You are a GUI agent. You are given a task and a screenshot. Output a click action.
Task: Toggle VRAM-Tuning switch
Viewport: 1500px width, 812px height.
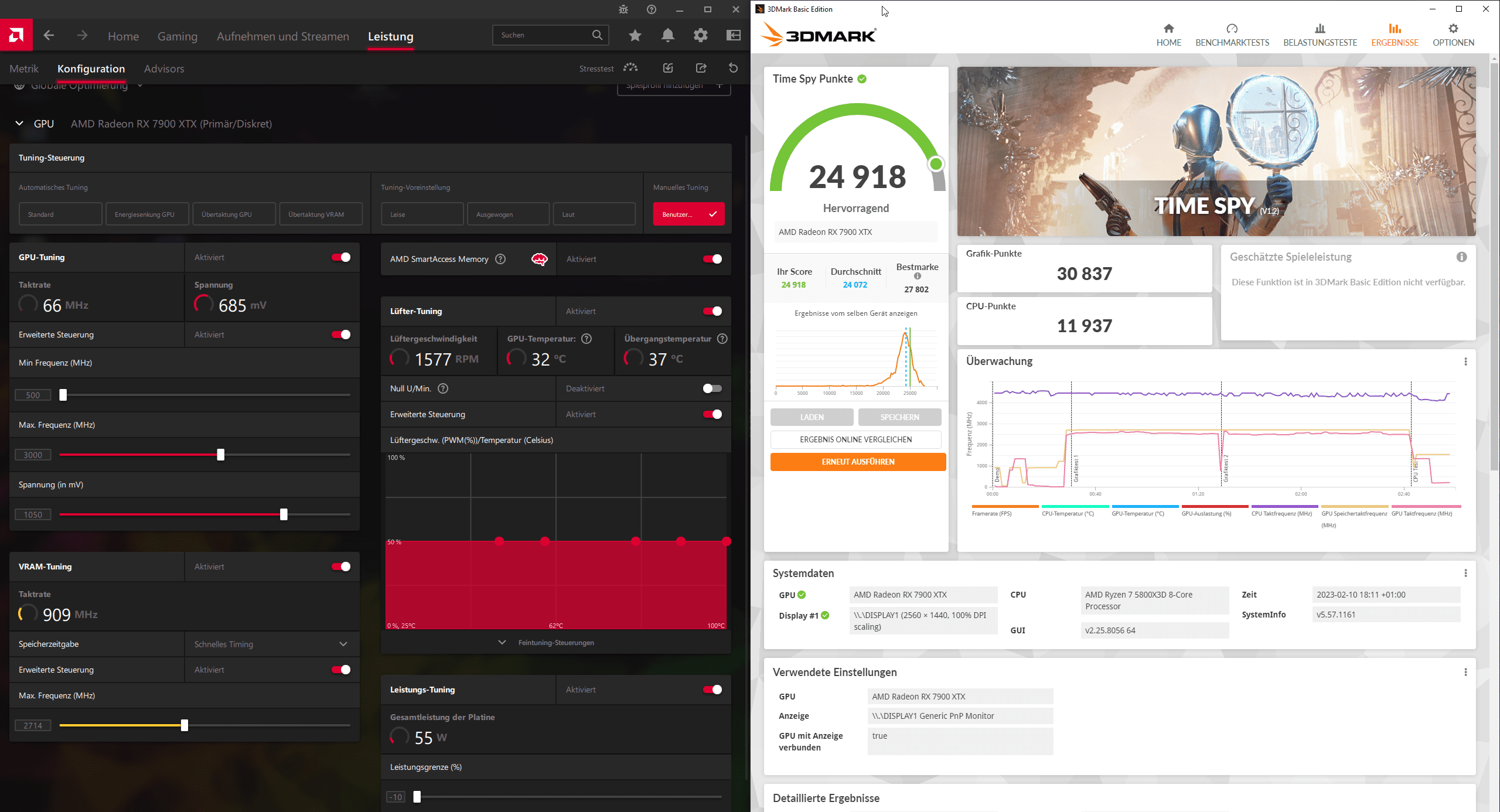click(x=341, y=567)
